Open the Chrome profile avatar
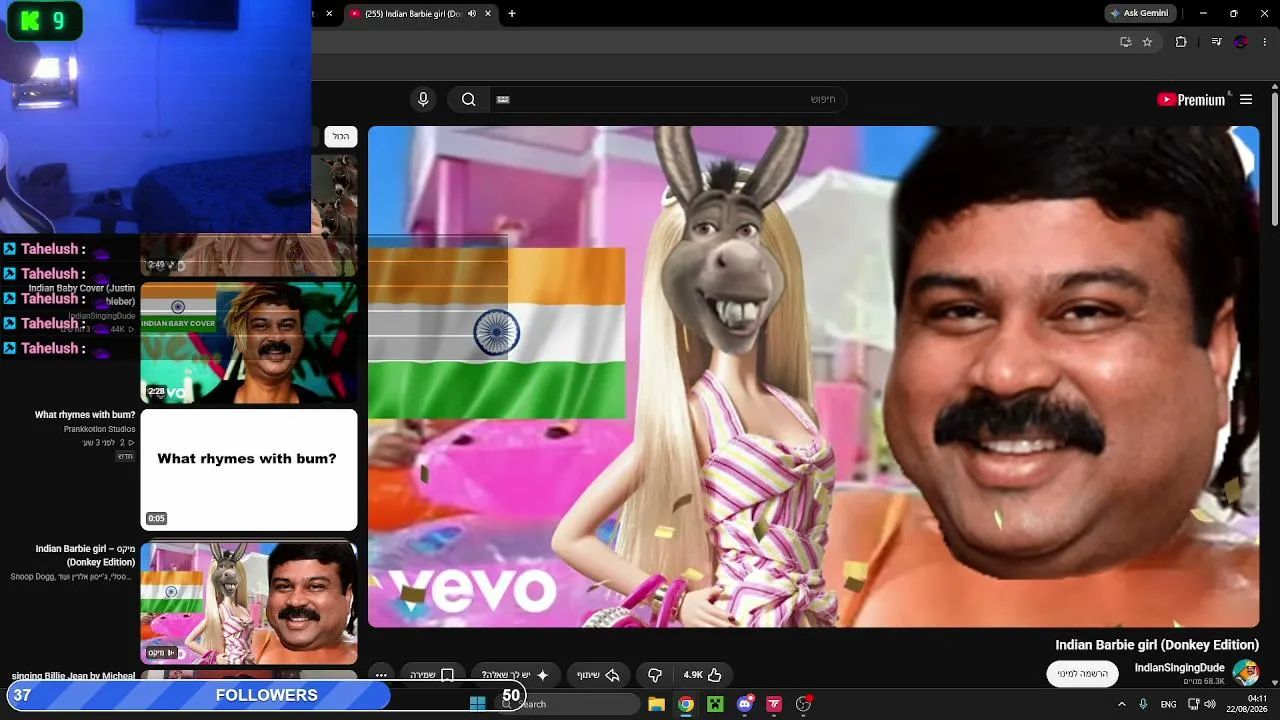The height and width of the screenshot is (720, 1280). tap(1241, 42)
